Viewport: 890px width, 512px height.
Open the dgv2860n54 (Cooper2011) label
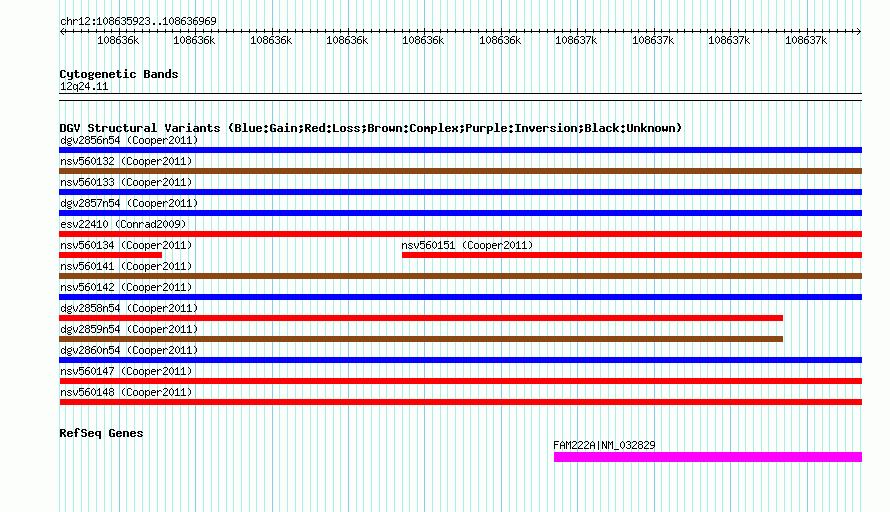point(129,350)
